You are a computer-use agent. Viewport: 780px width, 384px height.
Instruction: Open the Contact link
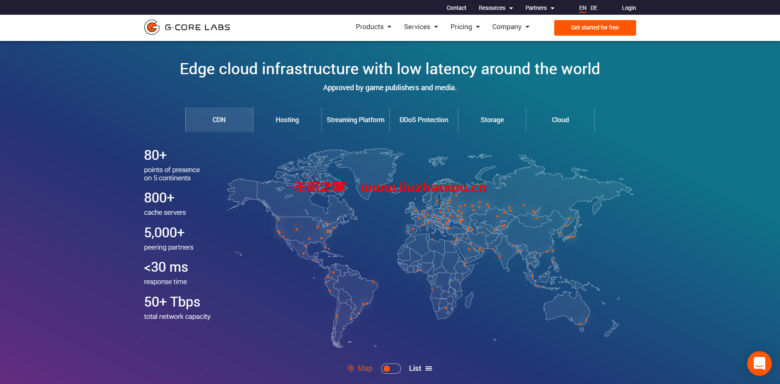[x=456, y=8]
